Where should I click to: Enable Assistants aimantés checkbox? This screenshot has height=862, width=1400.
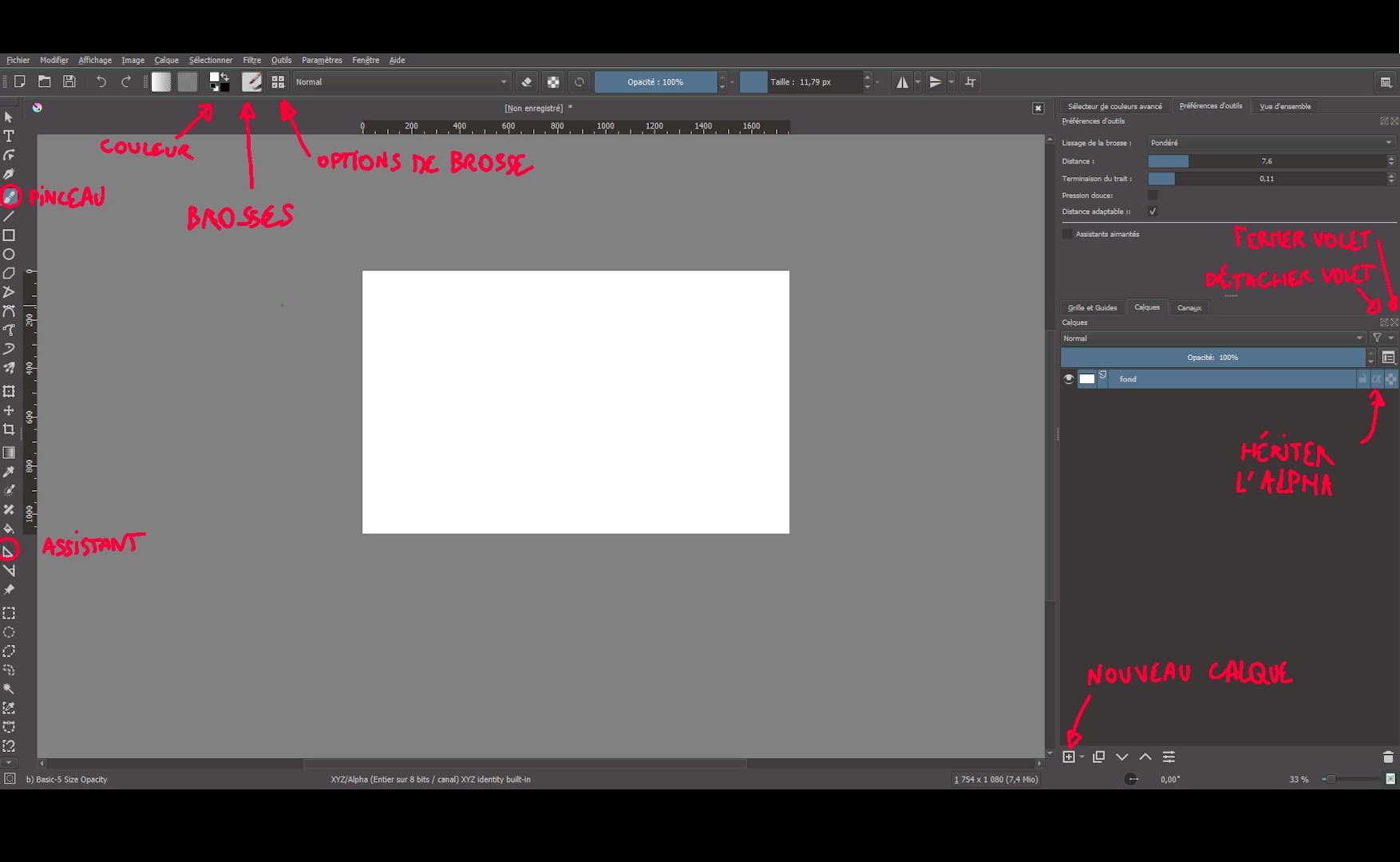pyautogui.click(x=1067, y=234)
